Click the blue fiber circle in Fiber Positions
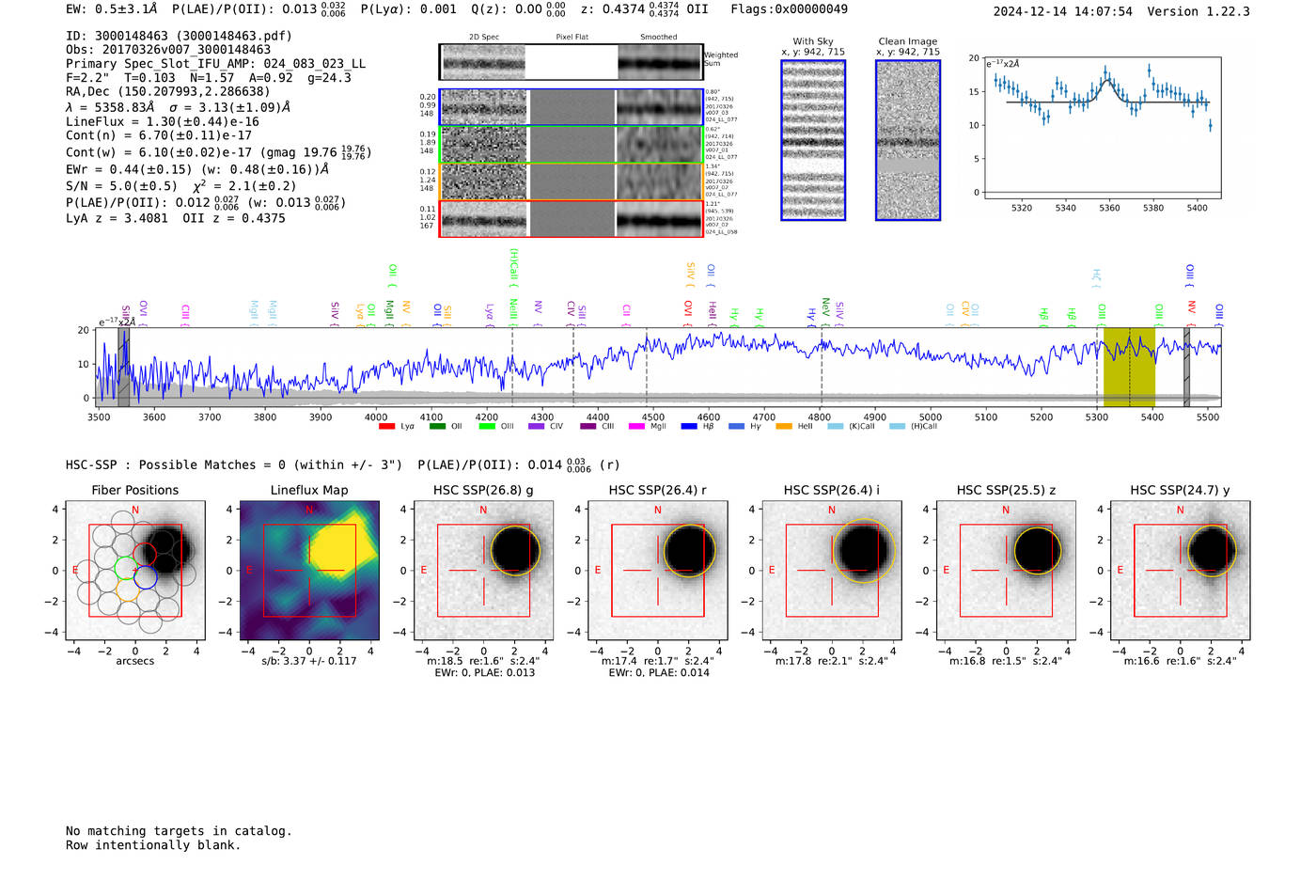1316x896 pixels. (145, 577)
